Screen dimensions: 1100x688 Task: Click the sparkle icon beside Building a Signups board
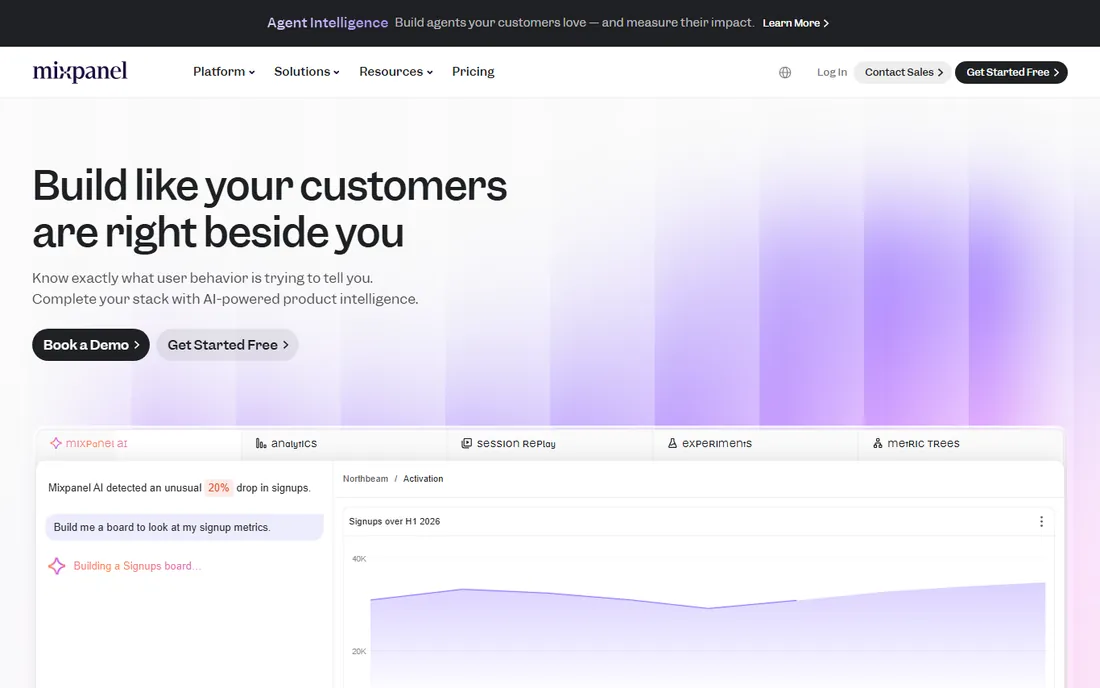click(57, 566)
